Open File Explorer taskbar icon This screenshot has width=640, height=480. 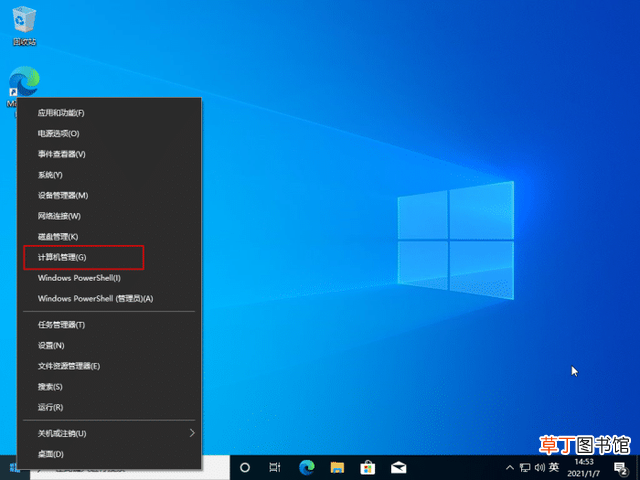(x=337, y=467)
